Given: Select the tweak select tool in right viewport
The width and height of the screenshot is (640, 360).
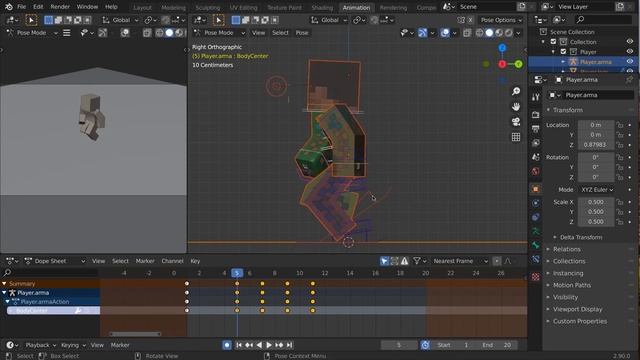Looking at the screenshot, I should pos(218,20).
